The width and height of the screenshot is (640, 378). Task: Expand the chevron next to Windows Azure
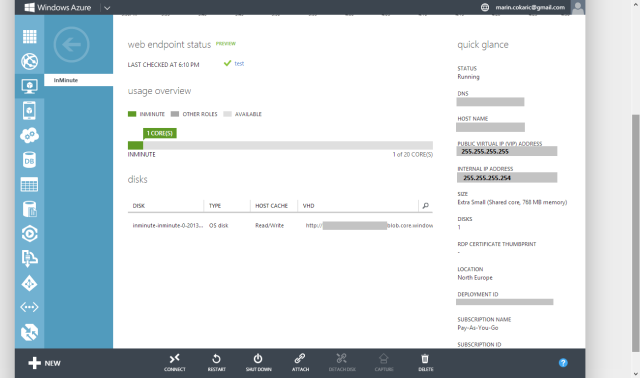(x=107, y=8)
